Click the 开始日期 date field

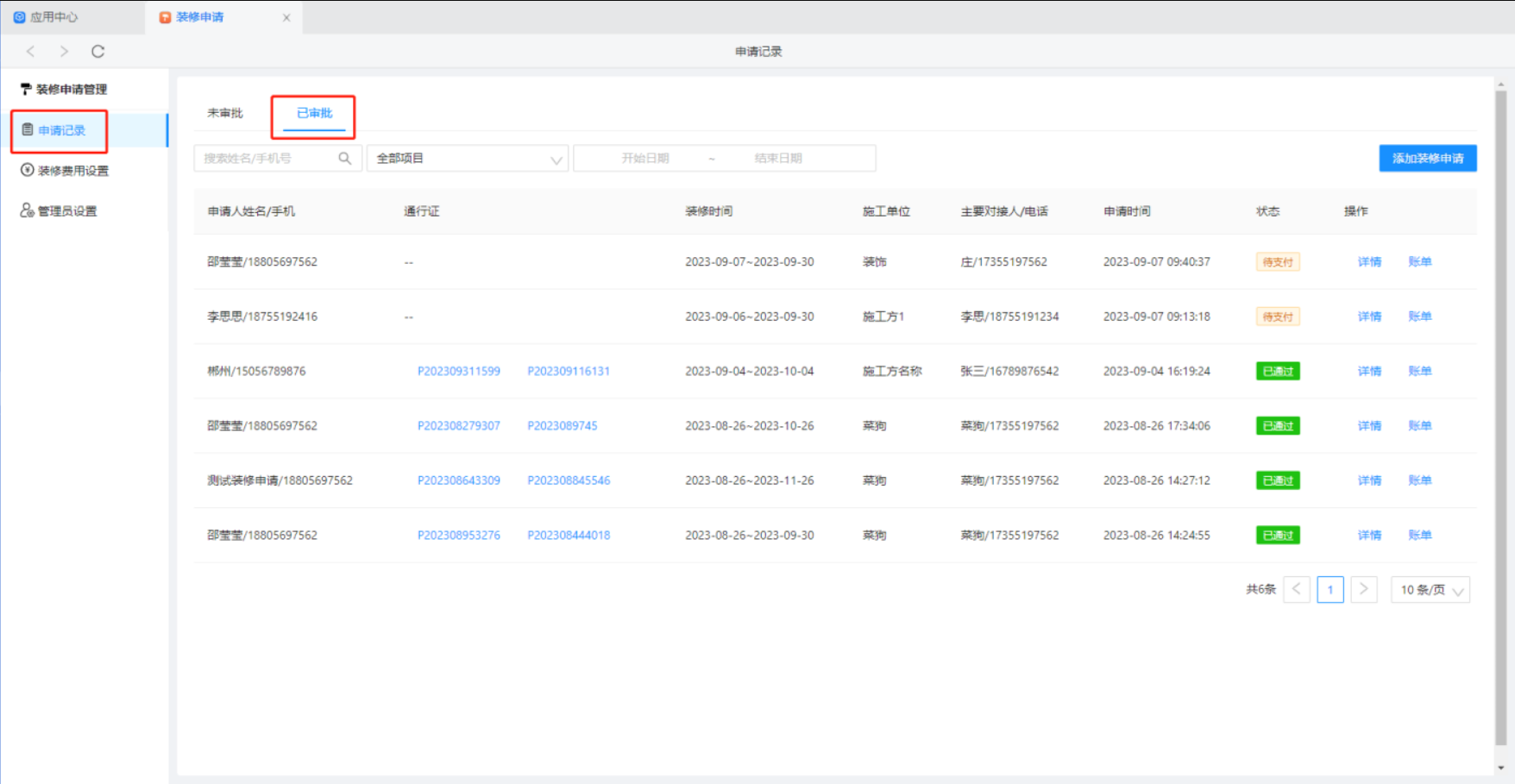click(x=644, y=159)
